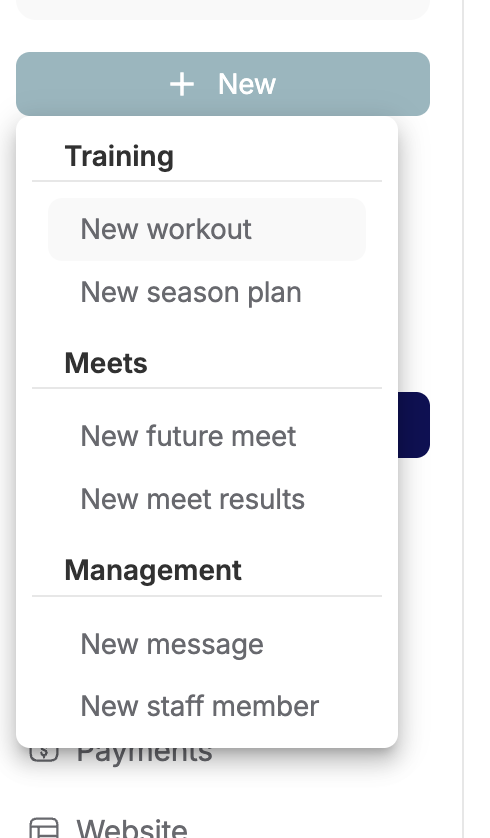Click the Meets section header
This screenshot has width=490, height=838.
click(106, 363)
